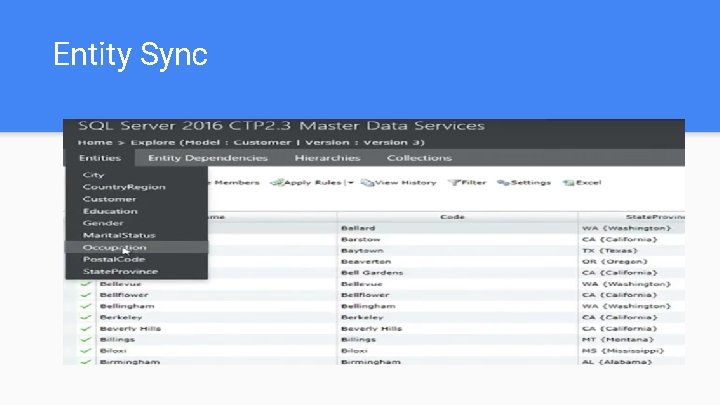This screenshot has height=405, width=720.
Task: Select Billings in Name column
Action: pos(117,340)
